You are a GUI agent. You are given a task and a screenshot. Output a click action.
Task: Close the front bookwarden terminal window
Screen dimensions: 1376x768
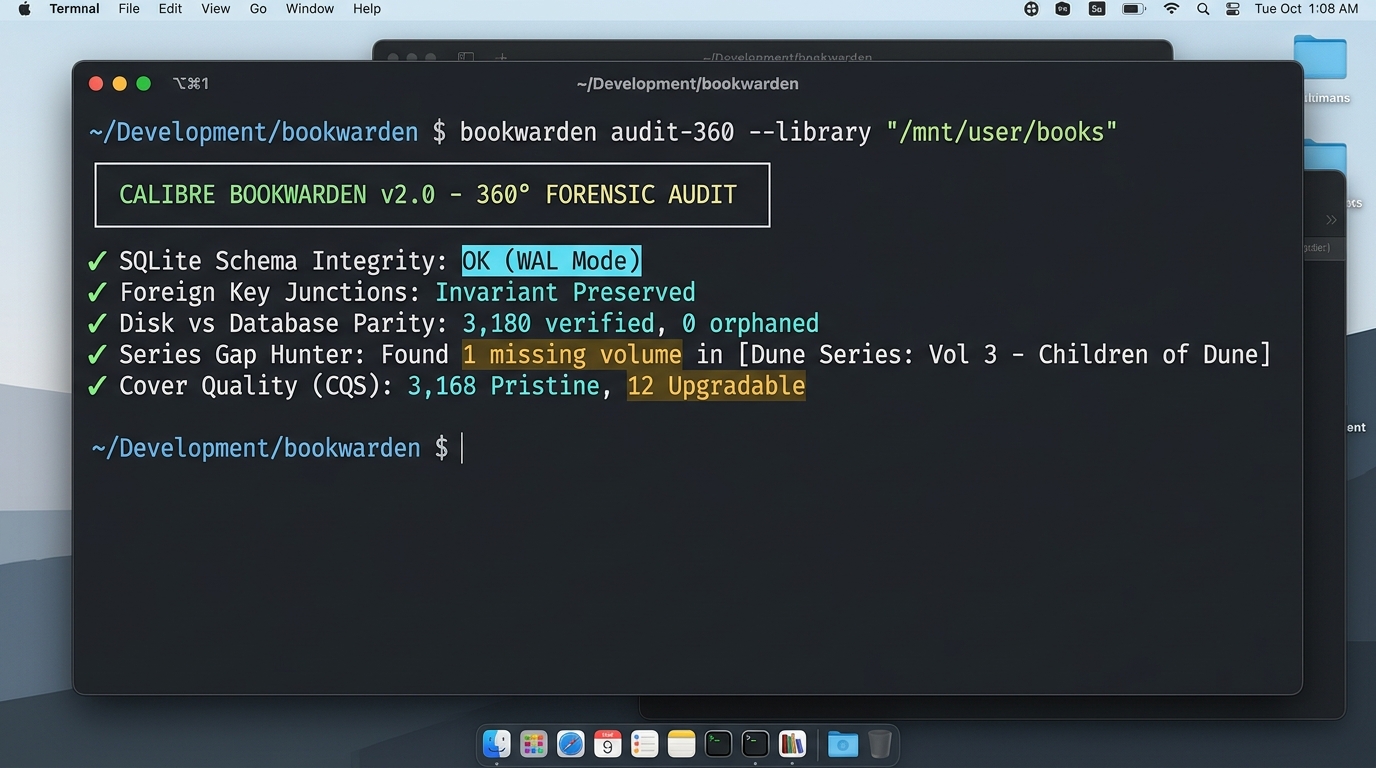[x=96, y=84]
